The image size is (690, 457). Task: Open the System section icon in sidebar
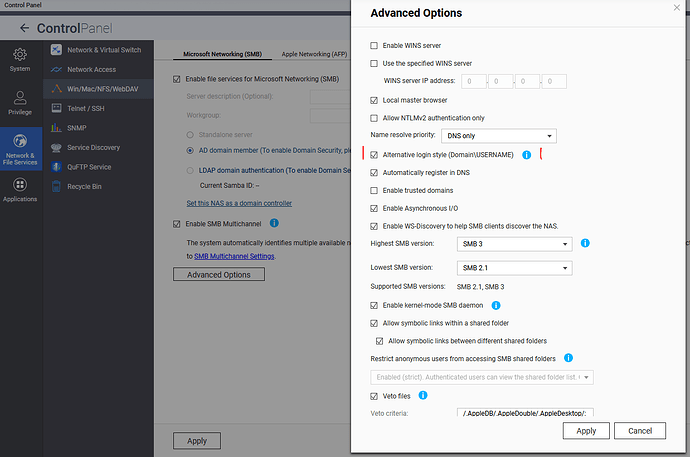click(x=20, y=54)
